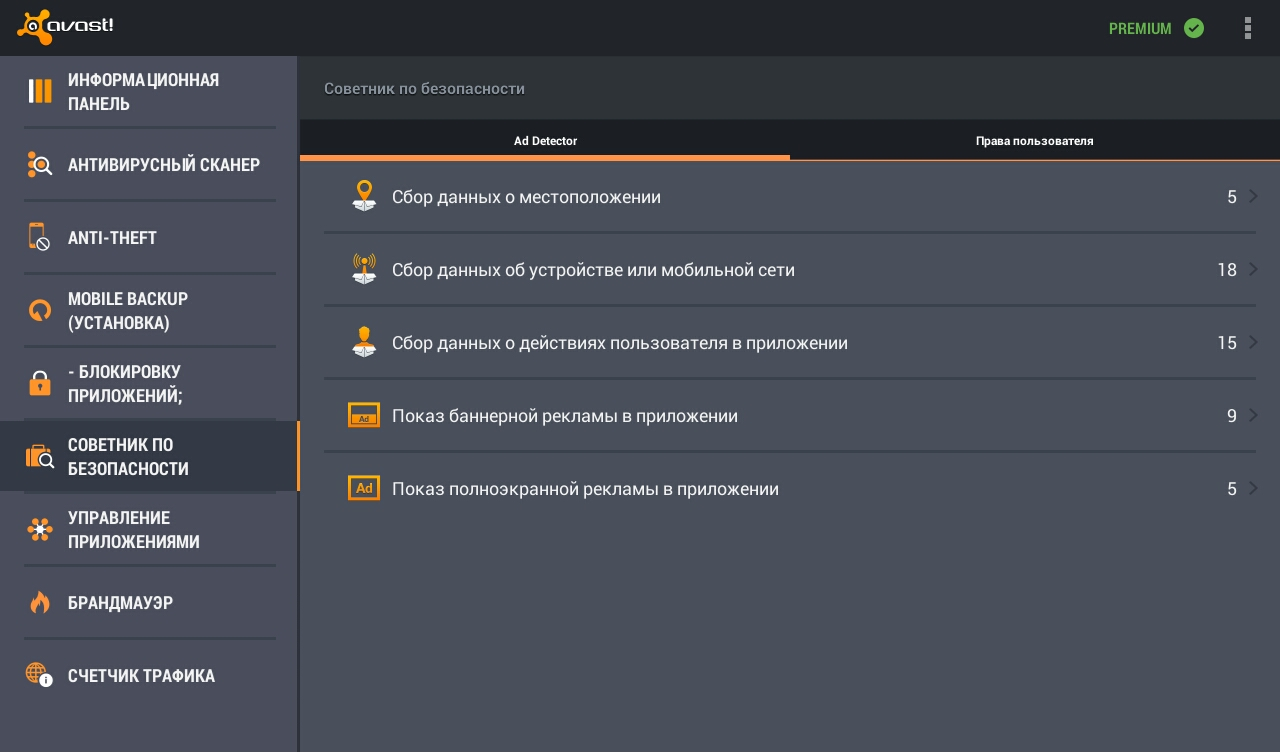Open the Блокировку приложений padlock icon
1280x752 pixels.
point(40,383)
